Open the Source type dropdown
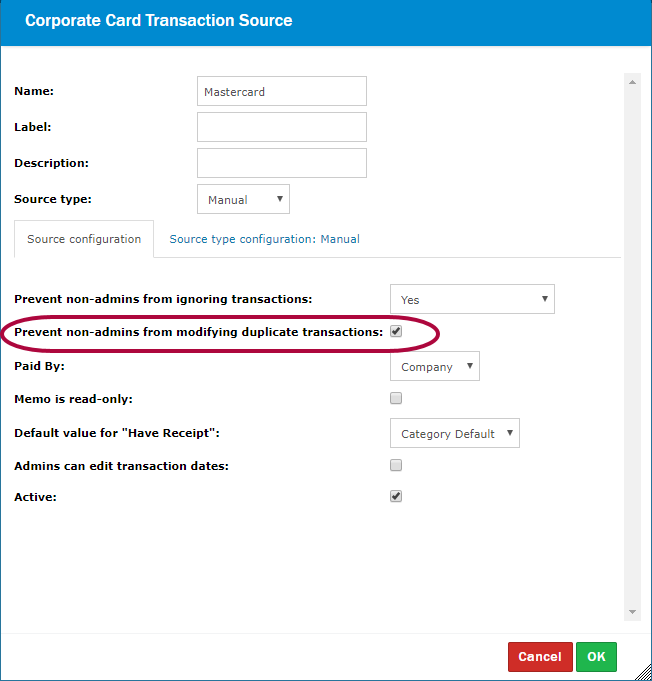Viewport: 652px width, 681px height. pos(243,199)
